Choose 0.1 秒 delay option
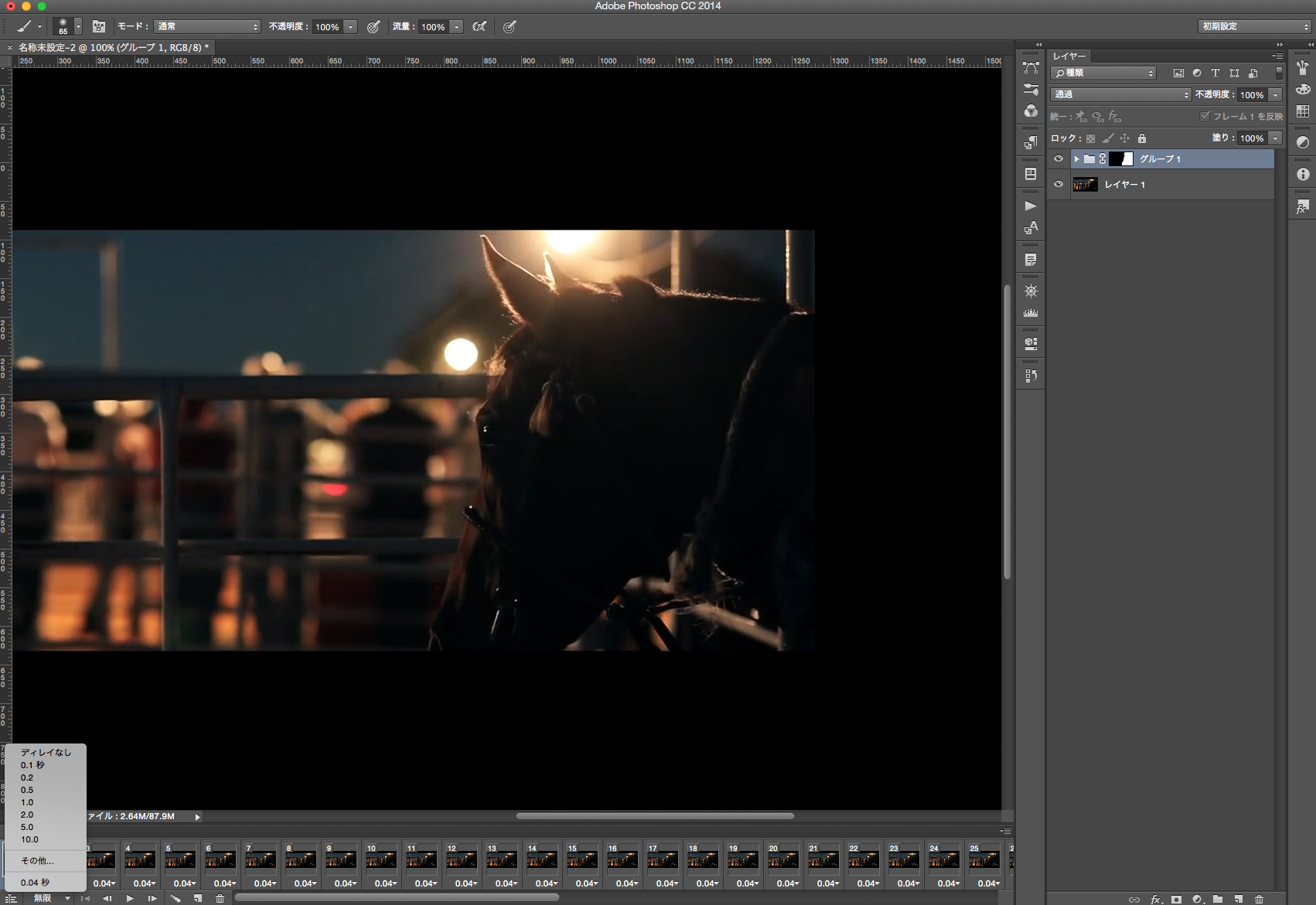1316x905 pixels. click(x=46, y=765)
